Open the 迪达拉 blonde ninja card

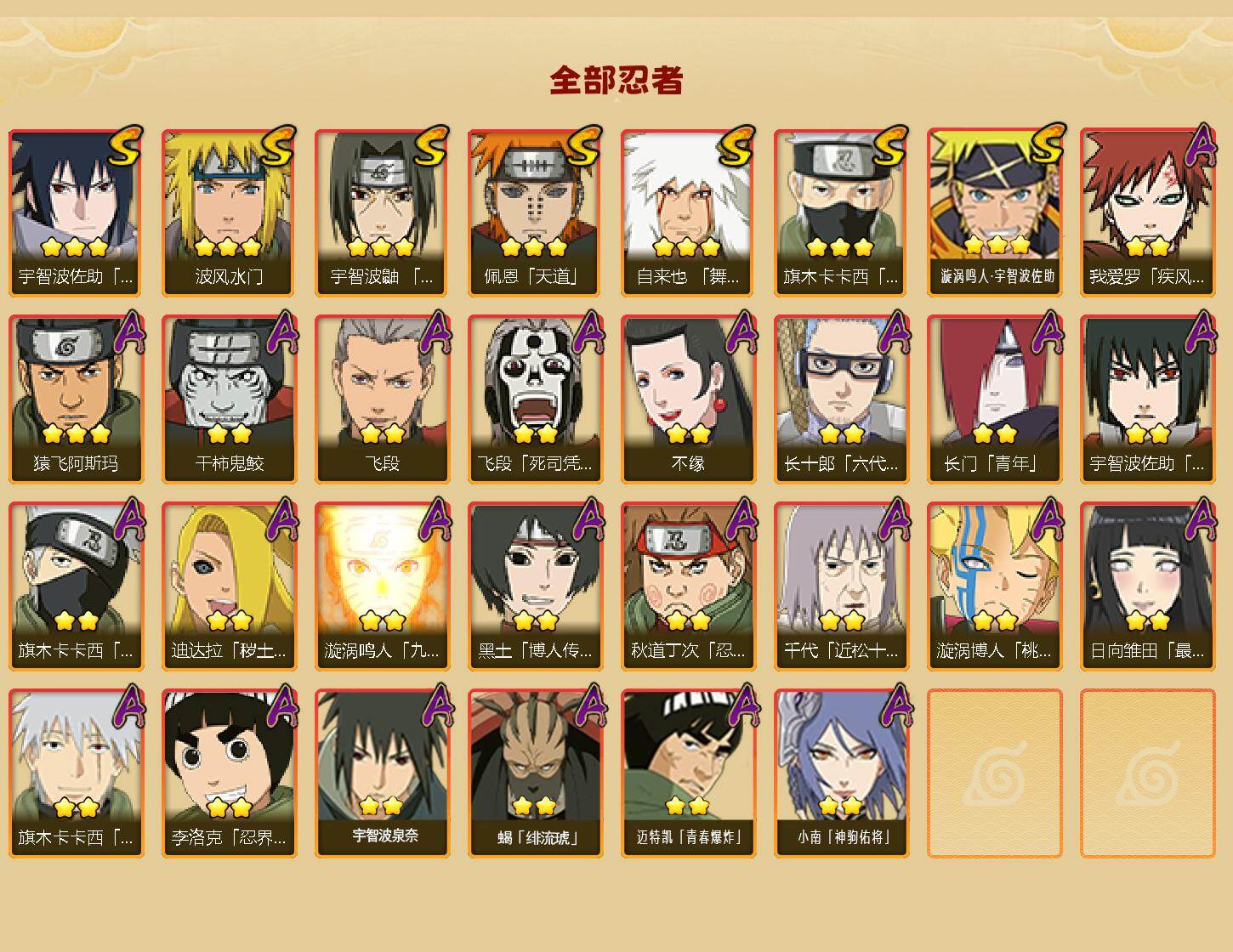[x=229, y=586]
